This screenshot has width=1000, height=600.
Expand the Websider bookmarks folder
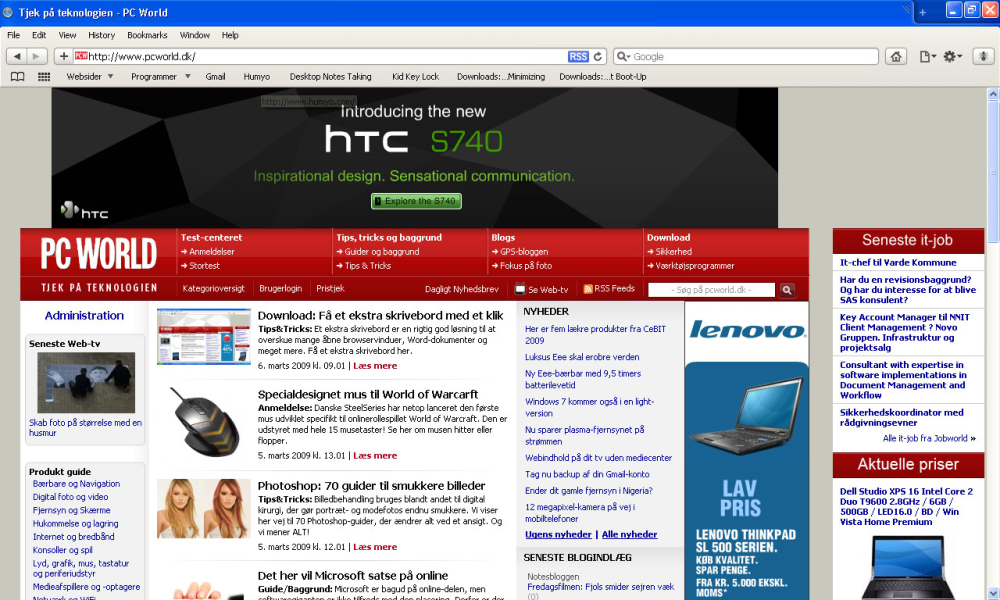[x=90, y=77]
